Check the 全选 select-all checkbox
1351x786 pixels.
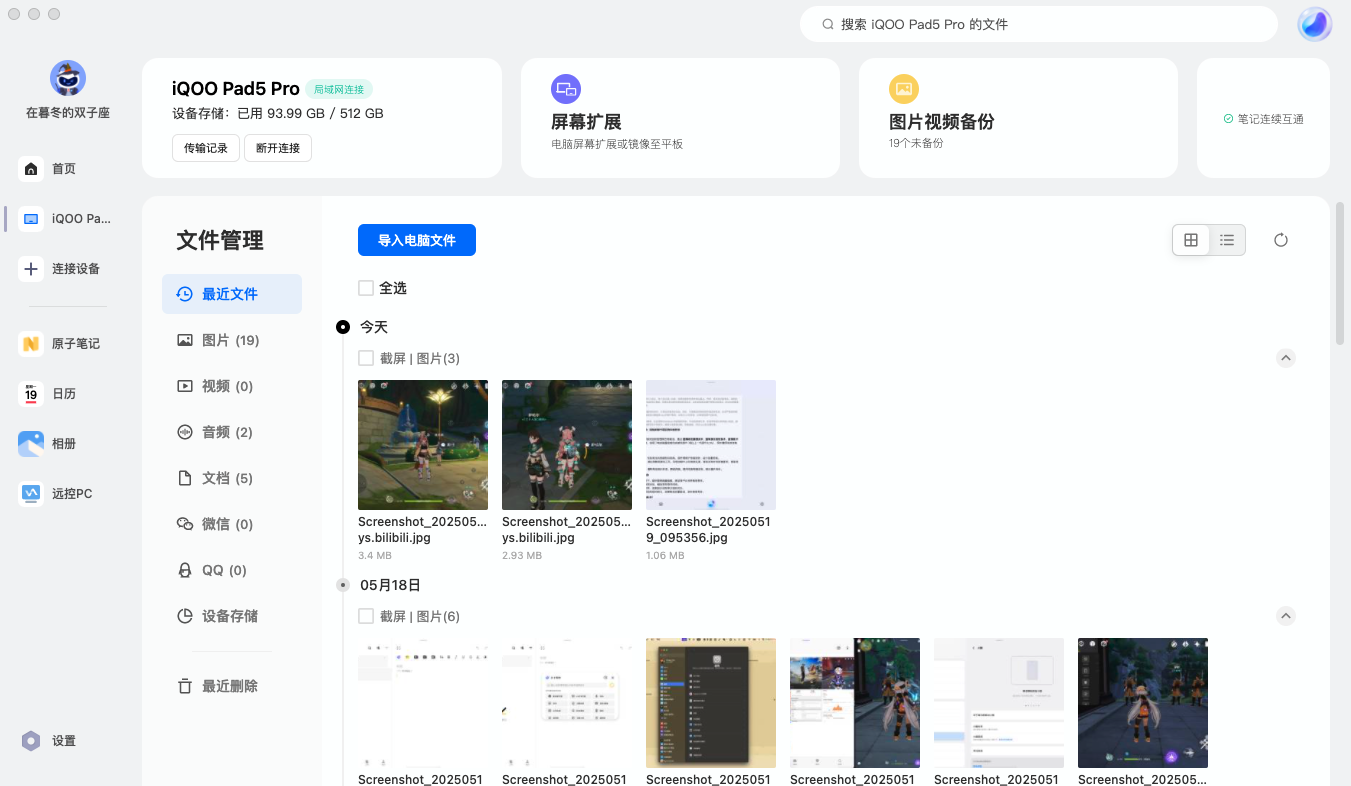(x=366, y=287)
